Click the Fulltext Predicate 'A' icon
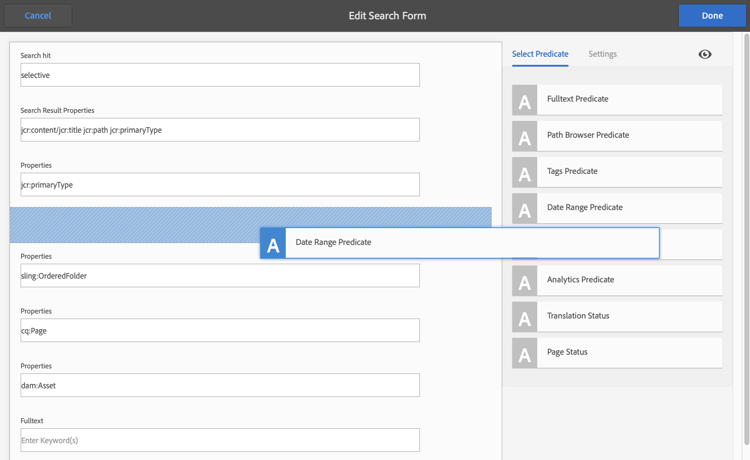 [525, 99]
